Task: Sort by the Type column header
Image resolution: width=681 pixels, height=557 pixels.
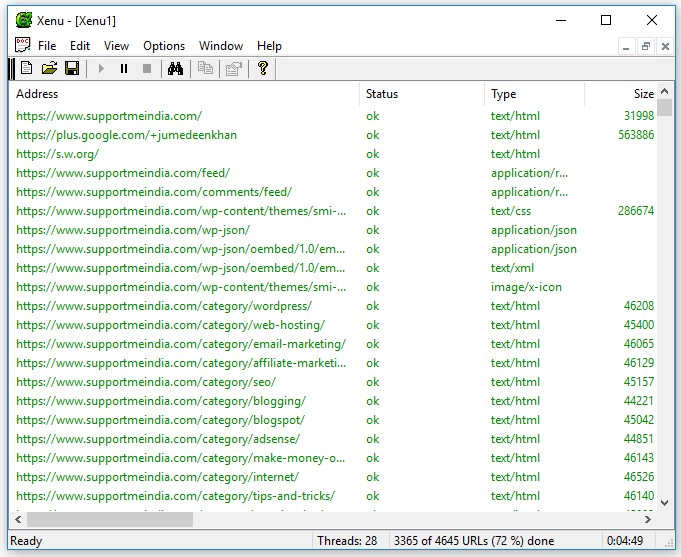Action: 535,94
